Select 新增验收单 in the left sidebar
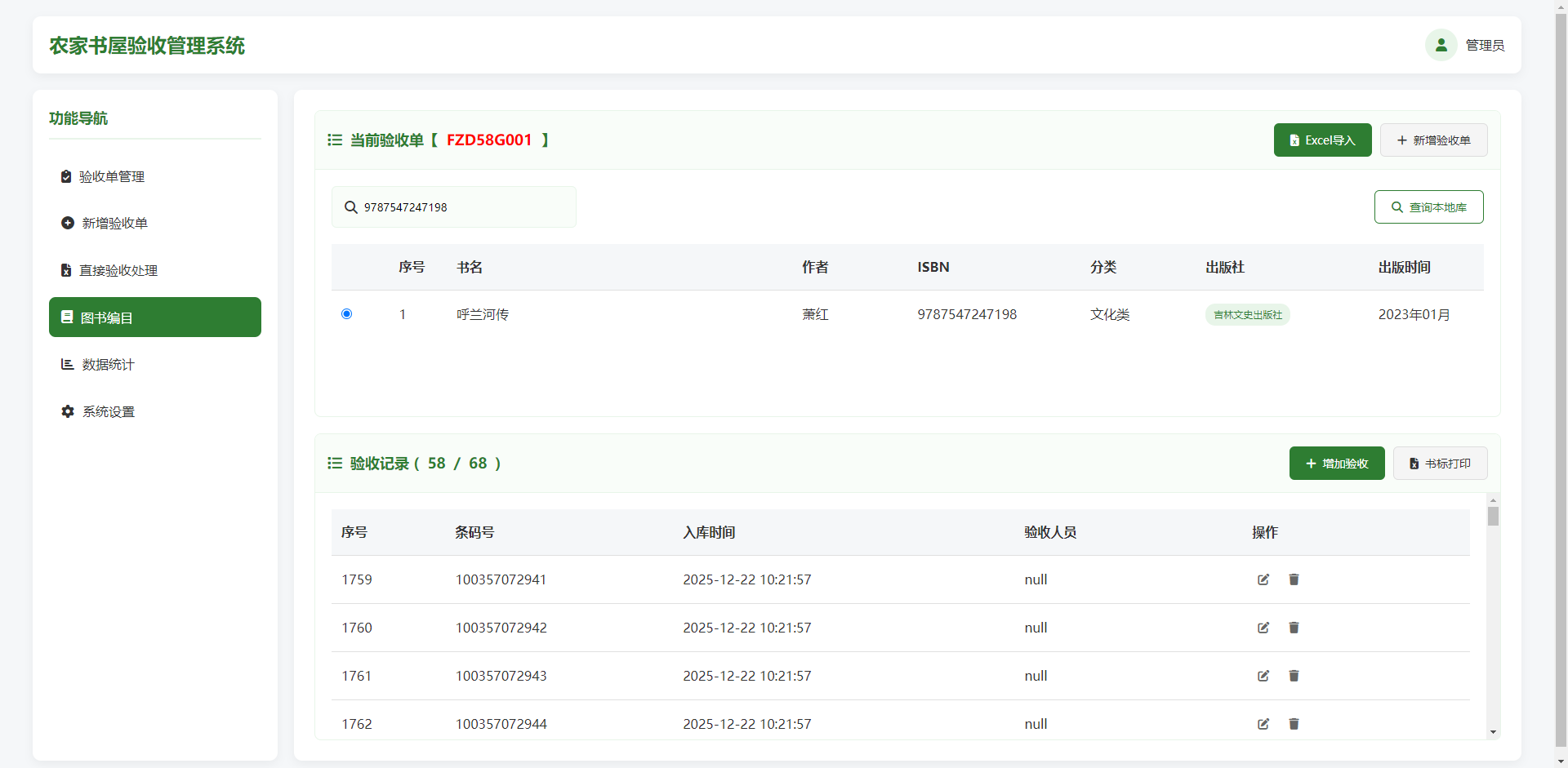1568x768 pixels. [114, 224]
